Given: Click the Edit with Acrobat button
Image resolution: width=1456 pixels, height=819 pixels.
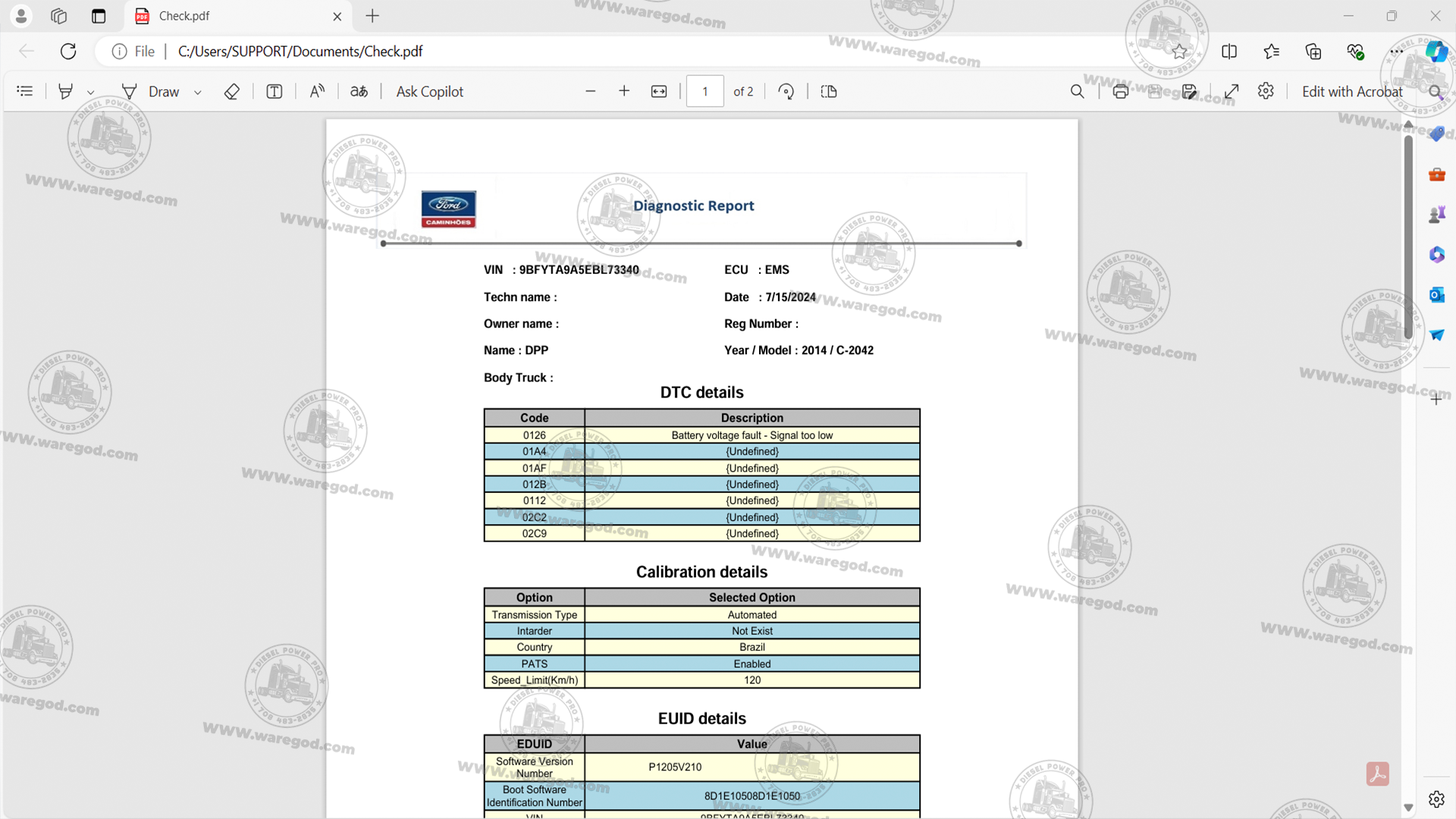Looking at the screenshot, I should [1352, 92].
